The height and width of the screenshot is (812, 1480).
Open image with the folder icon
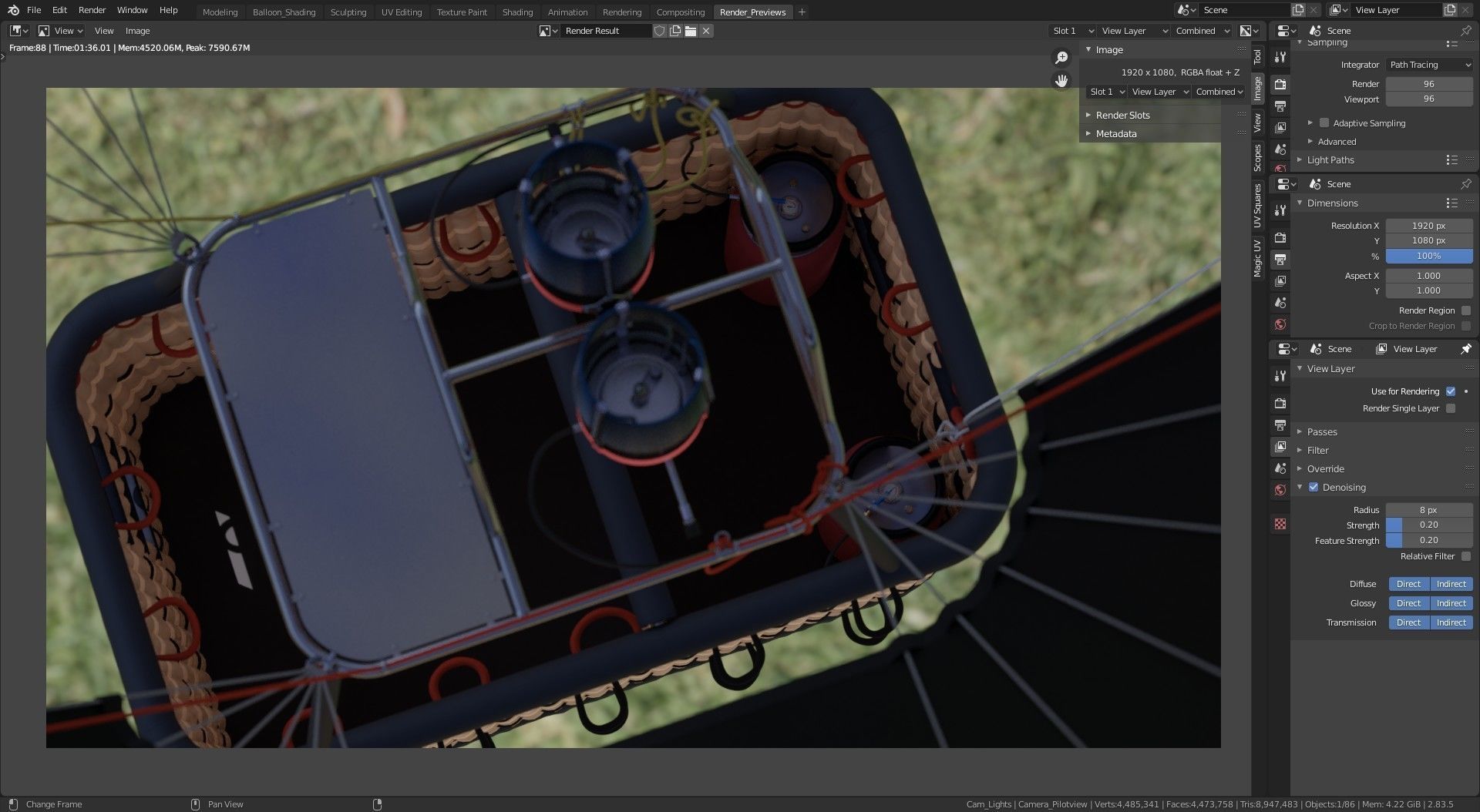[x=691, y=31]
